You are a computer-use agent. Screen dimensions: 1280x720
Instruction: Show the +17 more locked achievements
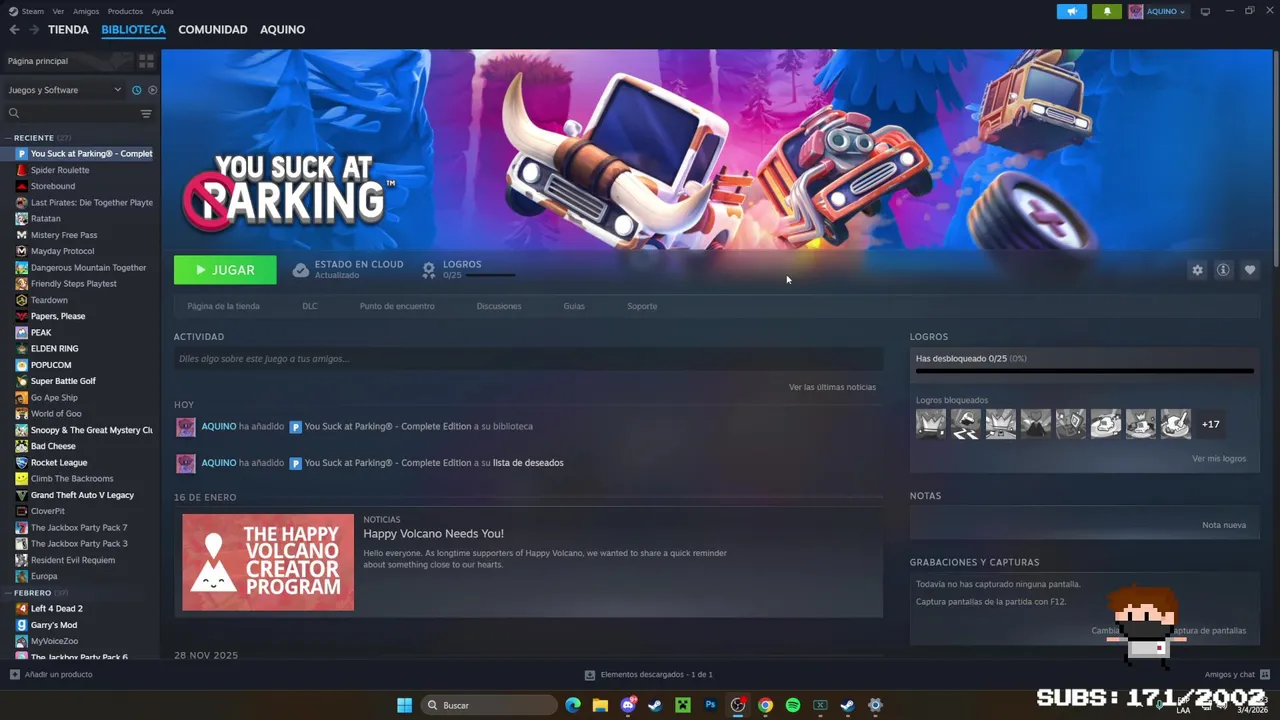click(x=1211, y=424)
